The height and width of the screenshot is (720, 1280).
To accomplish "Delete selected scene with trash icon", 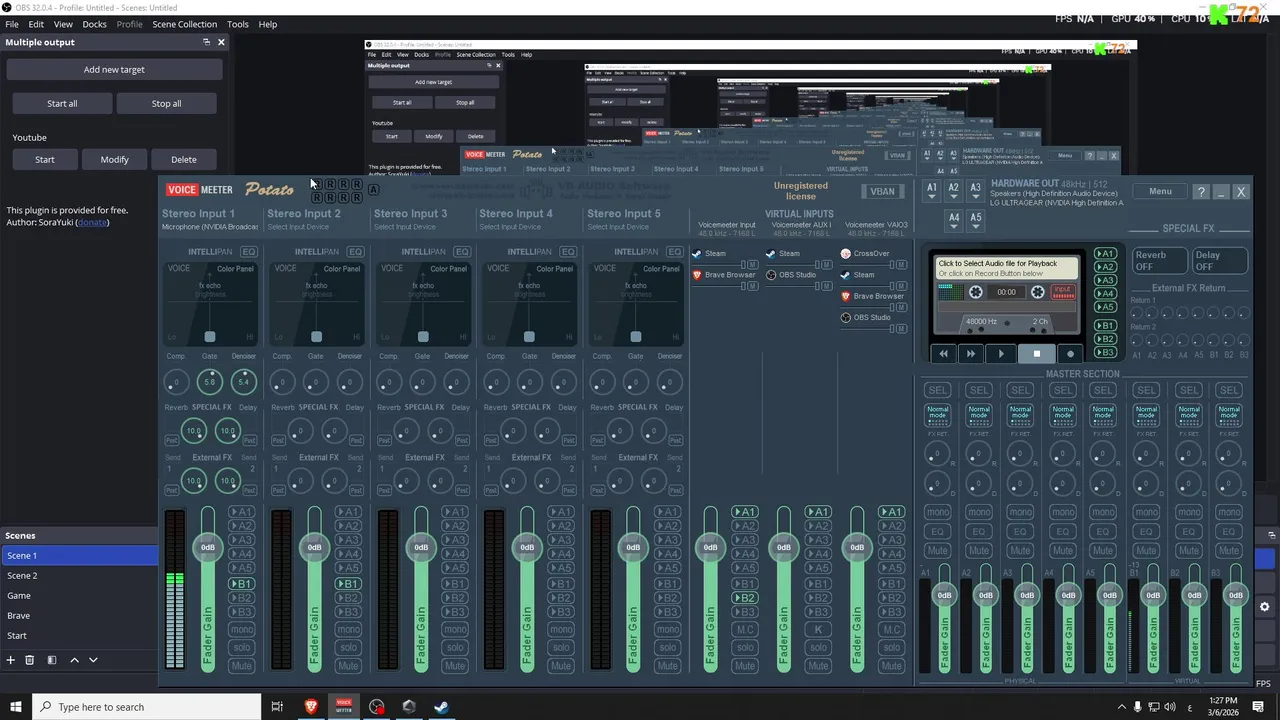I will click(30, 660).
